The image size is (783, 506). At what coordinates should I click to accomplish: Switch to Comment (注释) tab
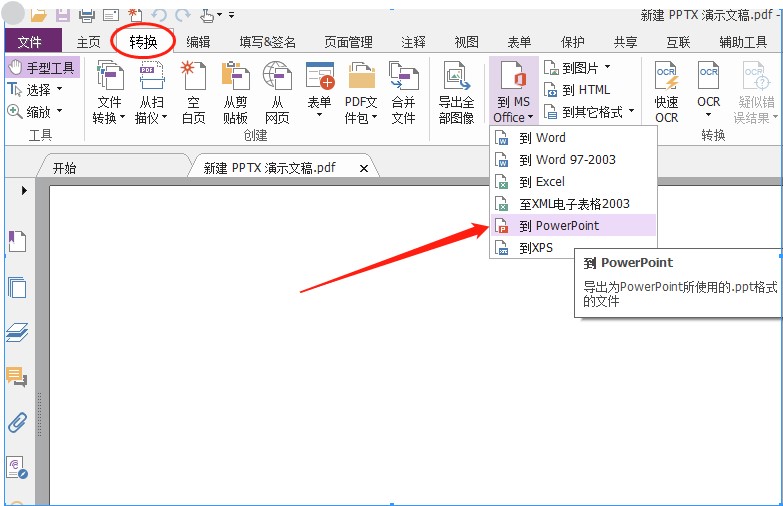click(x=413, y=42)
